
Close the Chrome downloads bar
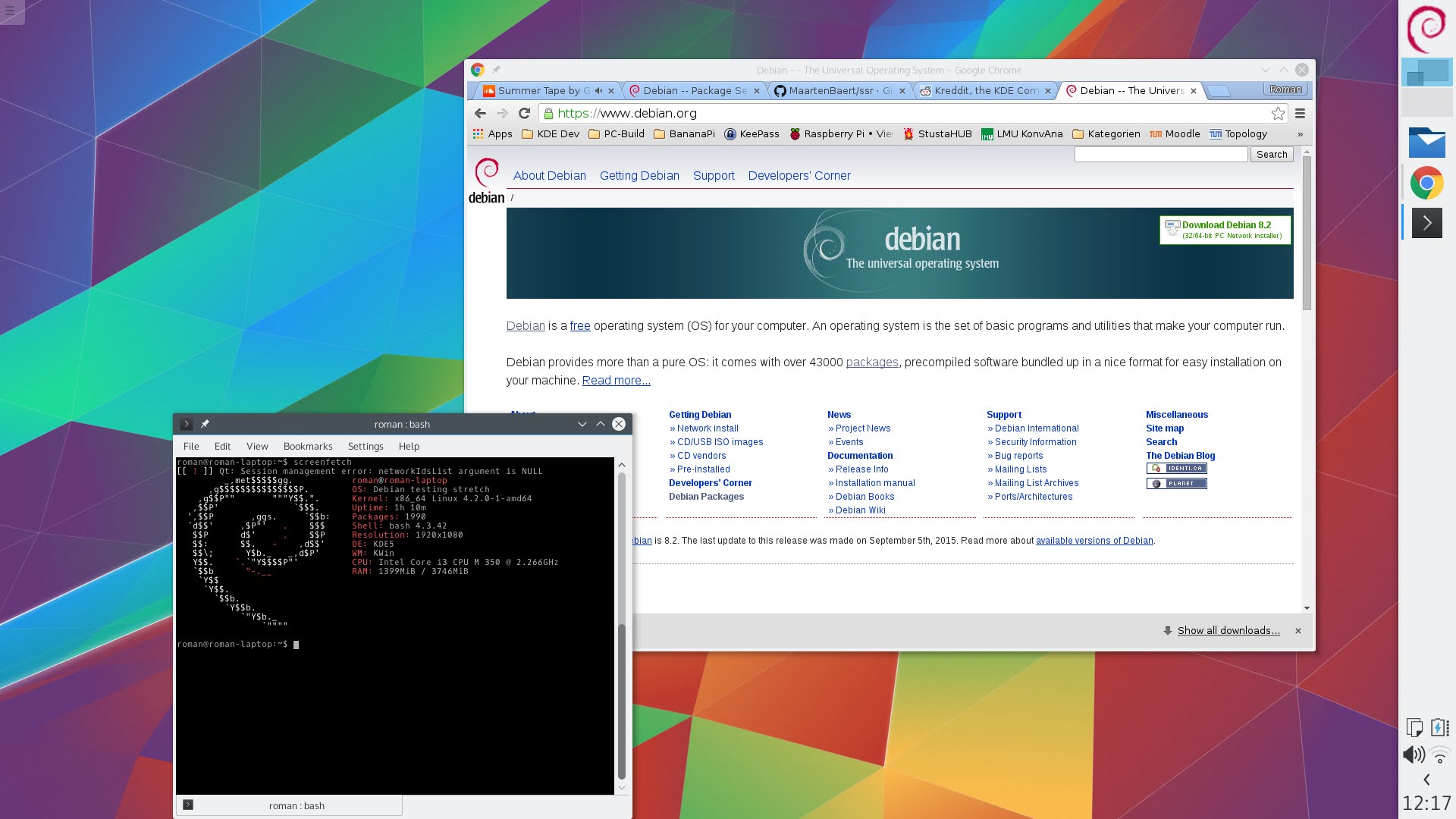click(x=1298, y=631)
